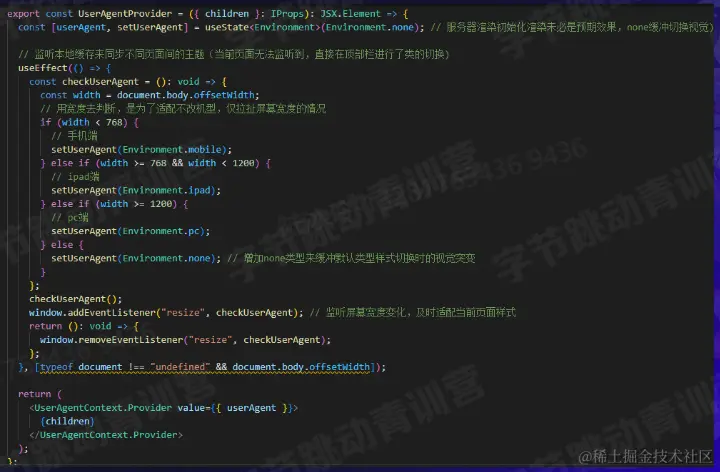Click opening '<UserAgentContext.Provider' tag
The image size is (720, 472).
pos(100,408)
